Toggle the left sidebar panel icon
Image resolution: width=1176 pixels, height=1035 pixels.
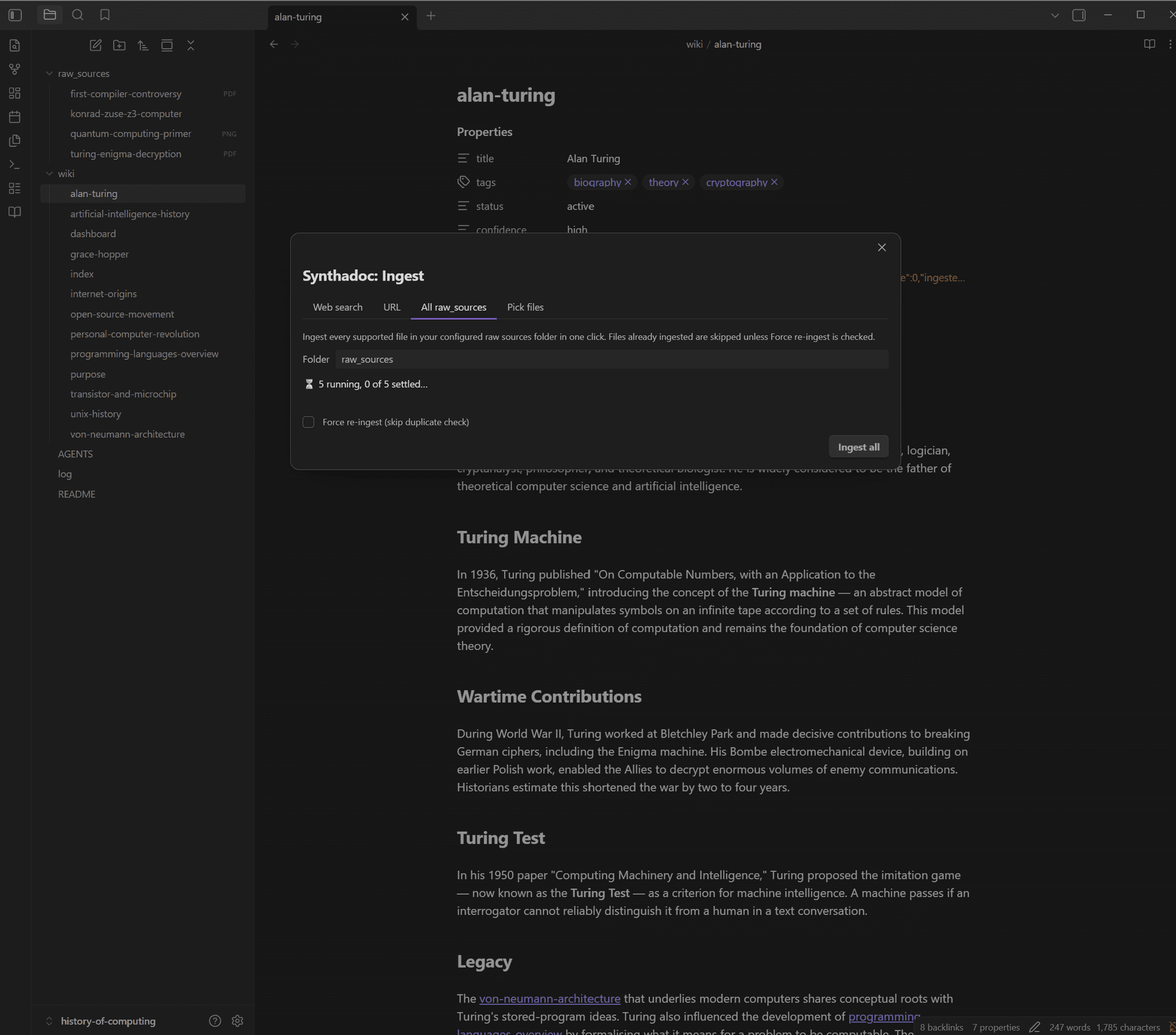click(15, 15)
